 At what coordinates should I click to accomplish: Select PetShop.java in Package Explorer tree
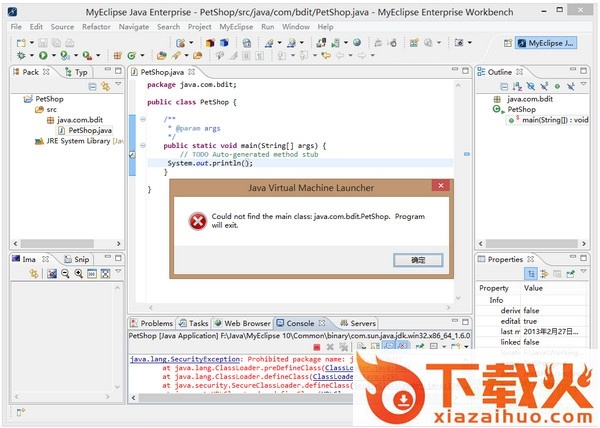coord(90,130)
